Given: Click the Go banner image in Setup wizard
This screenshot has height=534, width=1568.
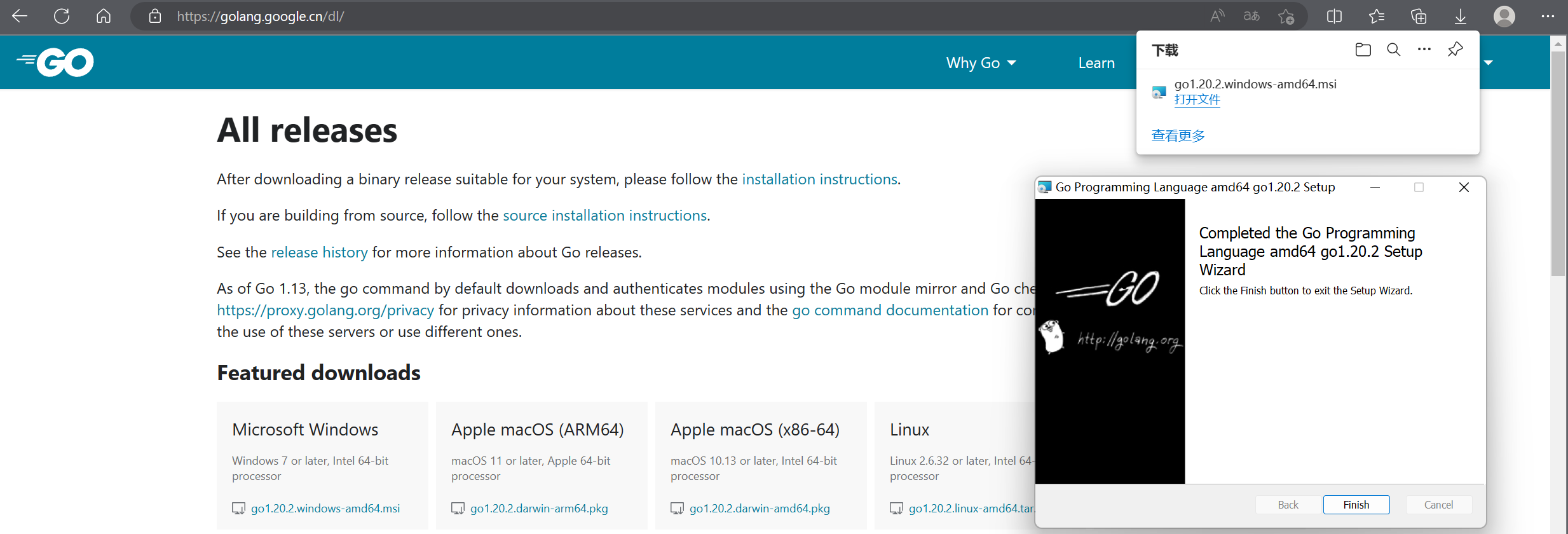Looking at the screenshot, I should point(1110,341).
